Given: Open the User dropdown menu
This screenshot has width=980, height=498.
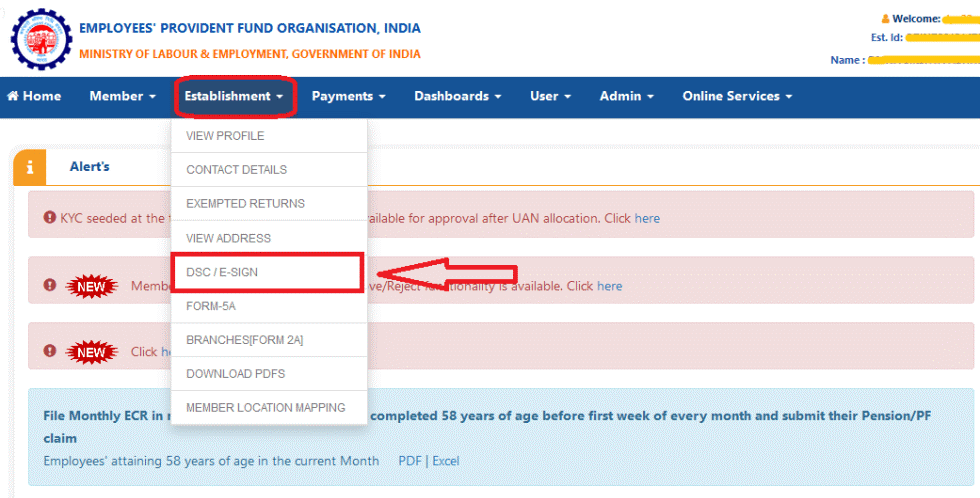Looking at the screenshot, I should [551, 96].
